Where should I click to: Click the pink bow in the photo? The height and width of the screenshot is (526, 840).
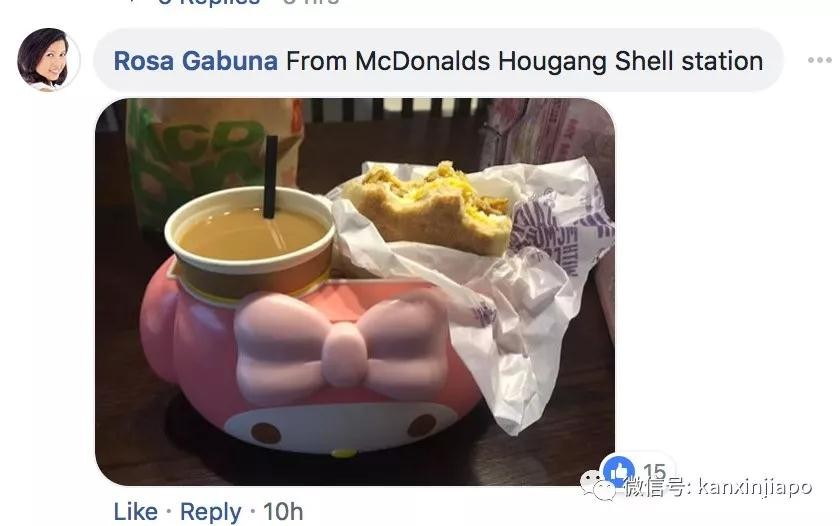coord(341,347)
